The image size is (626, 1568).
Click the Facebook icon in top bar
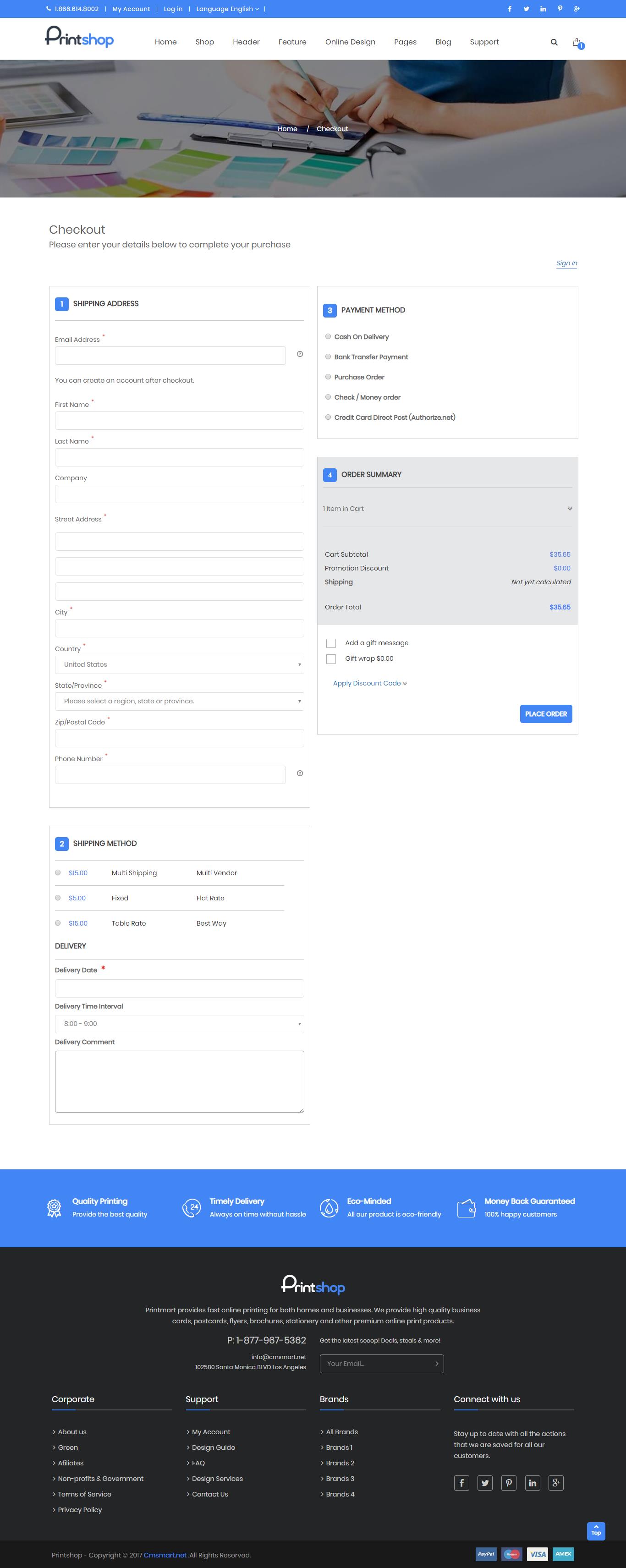(x=510, y=9)
